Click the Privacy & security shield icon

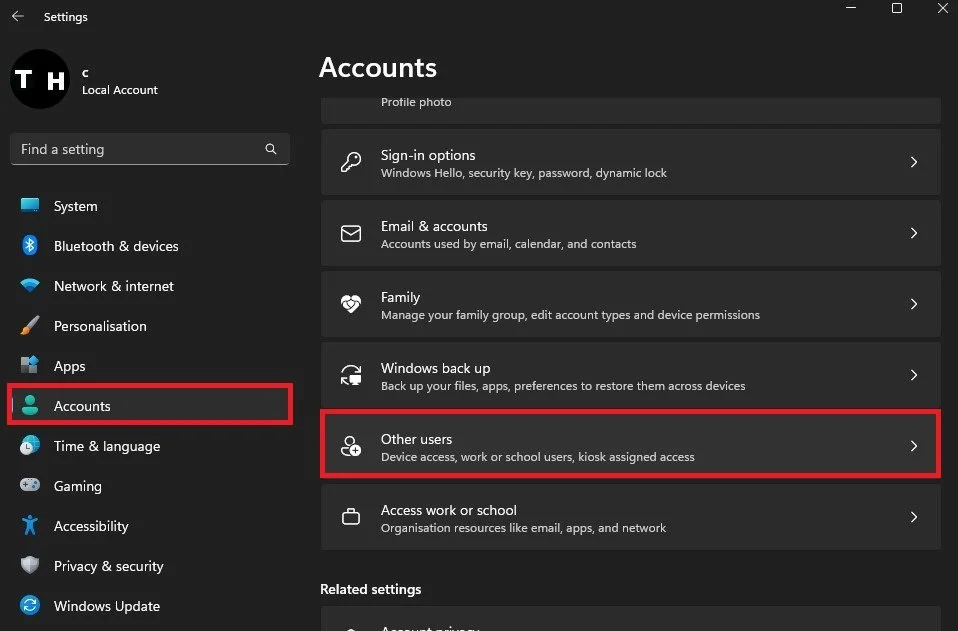pyautogui.click(x=30, y=566)
